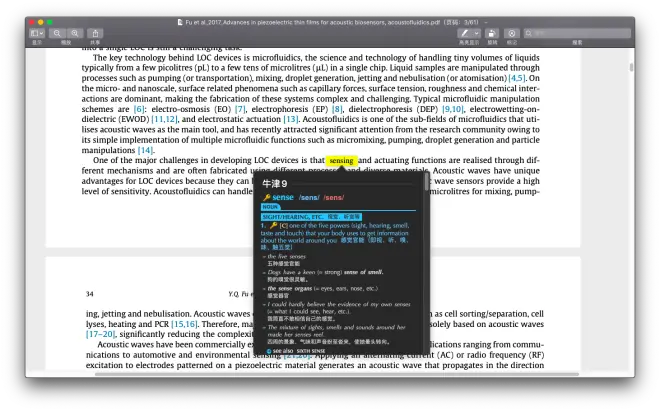Viewport: 660px width, 411px height.
Task: Open the sidebar view options menu
Action: [x=37, y=33]
